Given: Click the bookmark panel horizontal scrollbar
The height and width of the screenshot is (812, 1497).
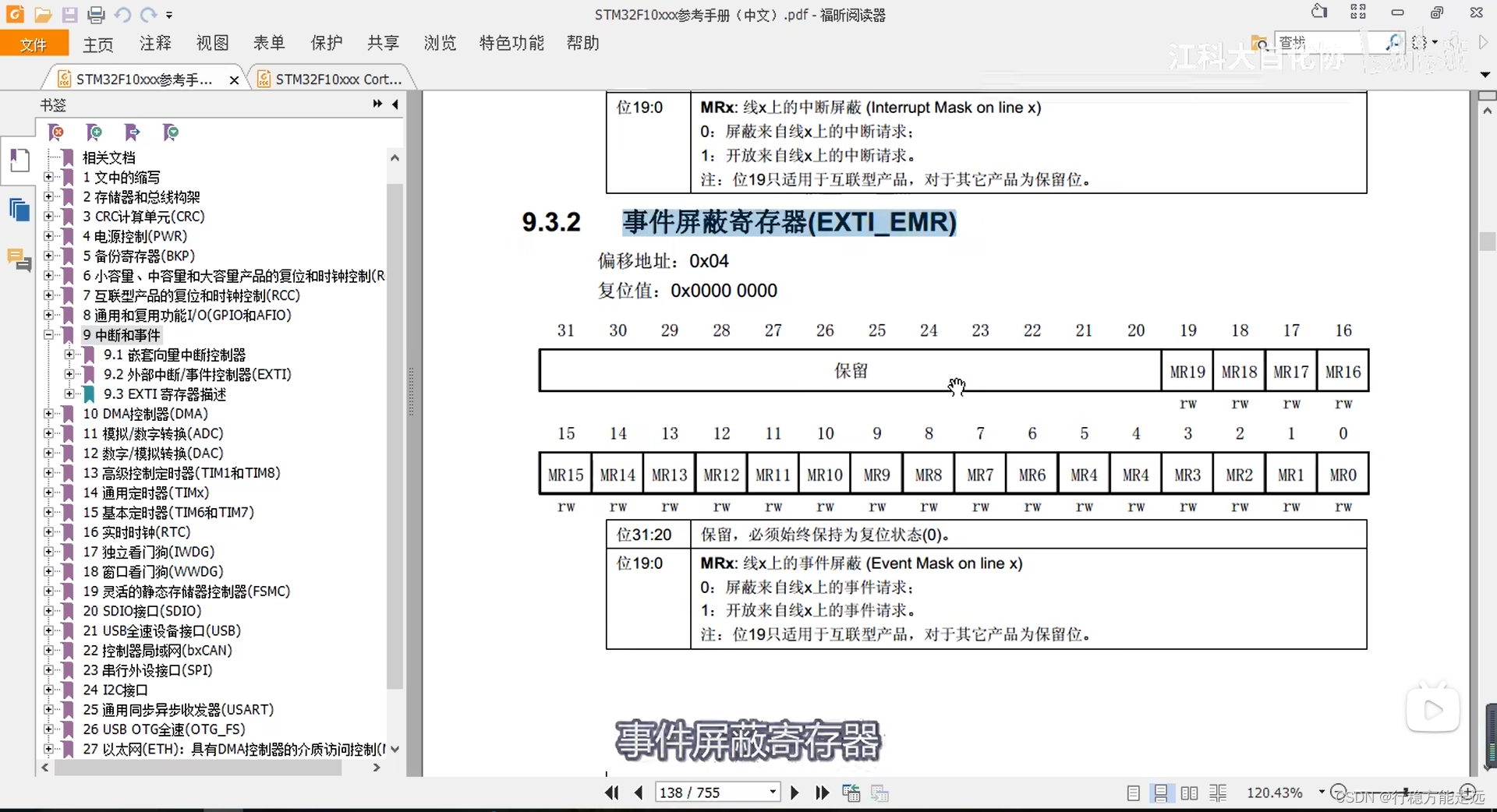Looking at the screenshot, I should click(197, 768).
